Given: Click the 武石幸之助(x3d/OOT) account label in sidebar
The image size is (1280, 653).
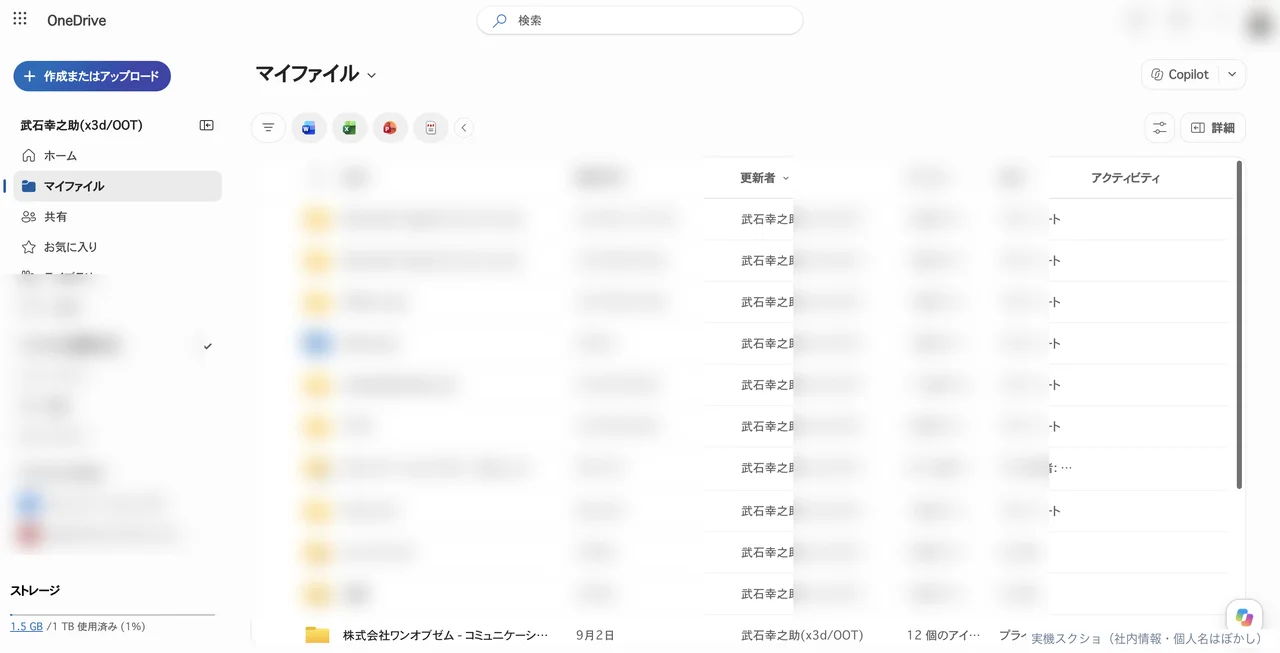Looking at the screenshot, I should click(x=82, y=125).
